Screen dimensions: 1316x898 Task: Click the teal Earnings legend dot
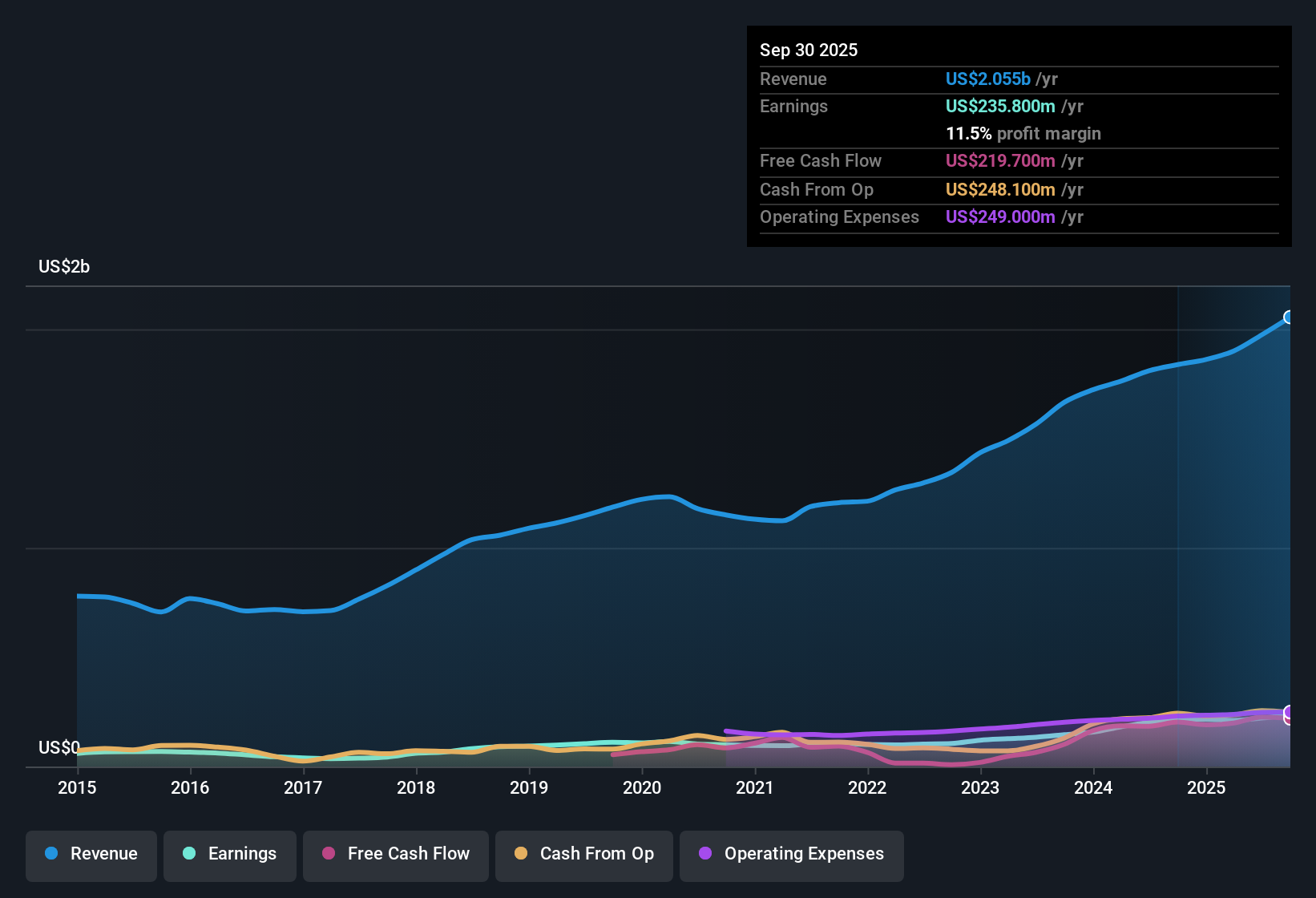(x=189, y=854)
